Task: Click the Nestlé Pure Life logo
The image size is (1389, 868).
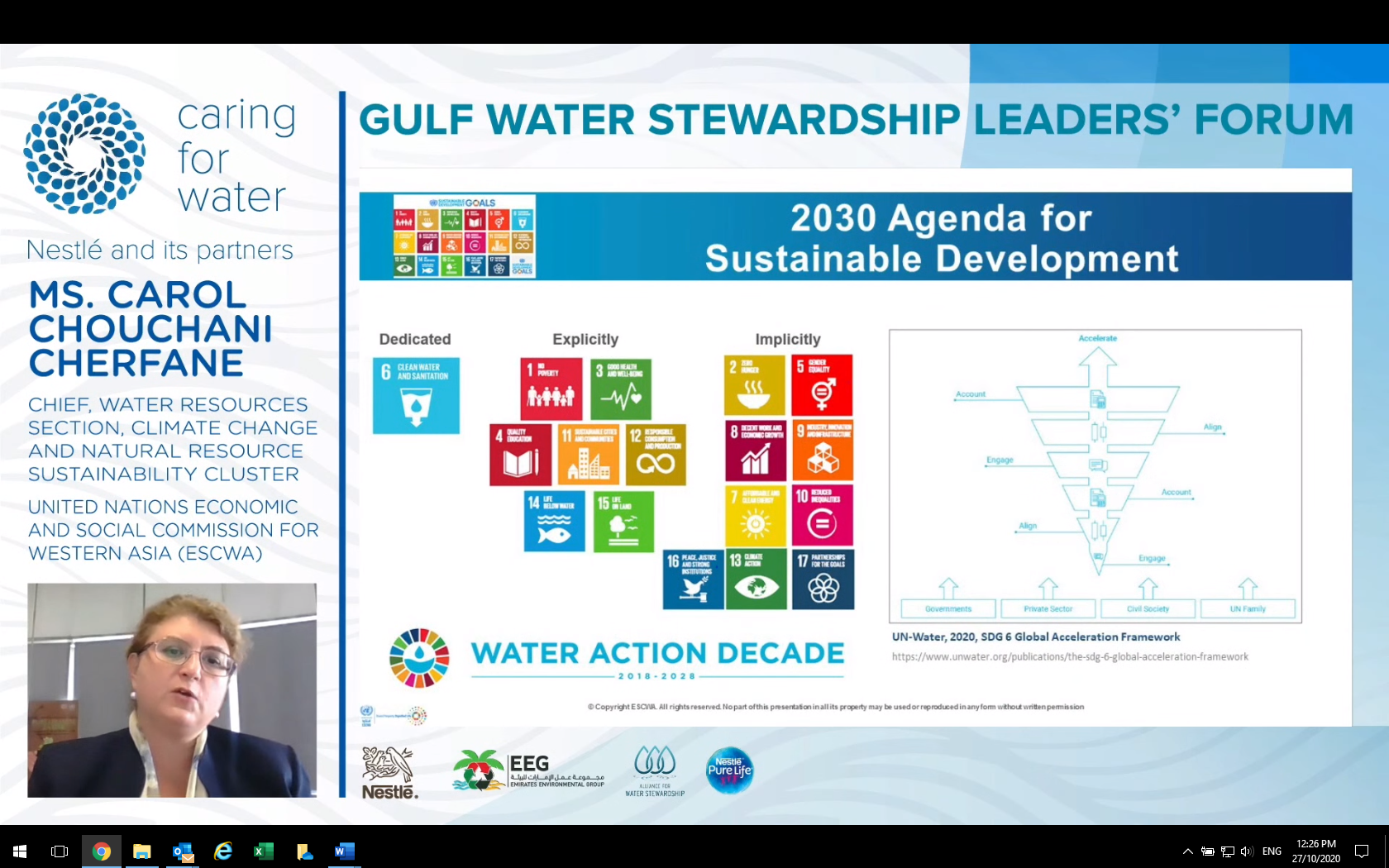Action: click(729, 770)
